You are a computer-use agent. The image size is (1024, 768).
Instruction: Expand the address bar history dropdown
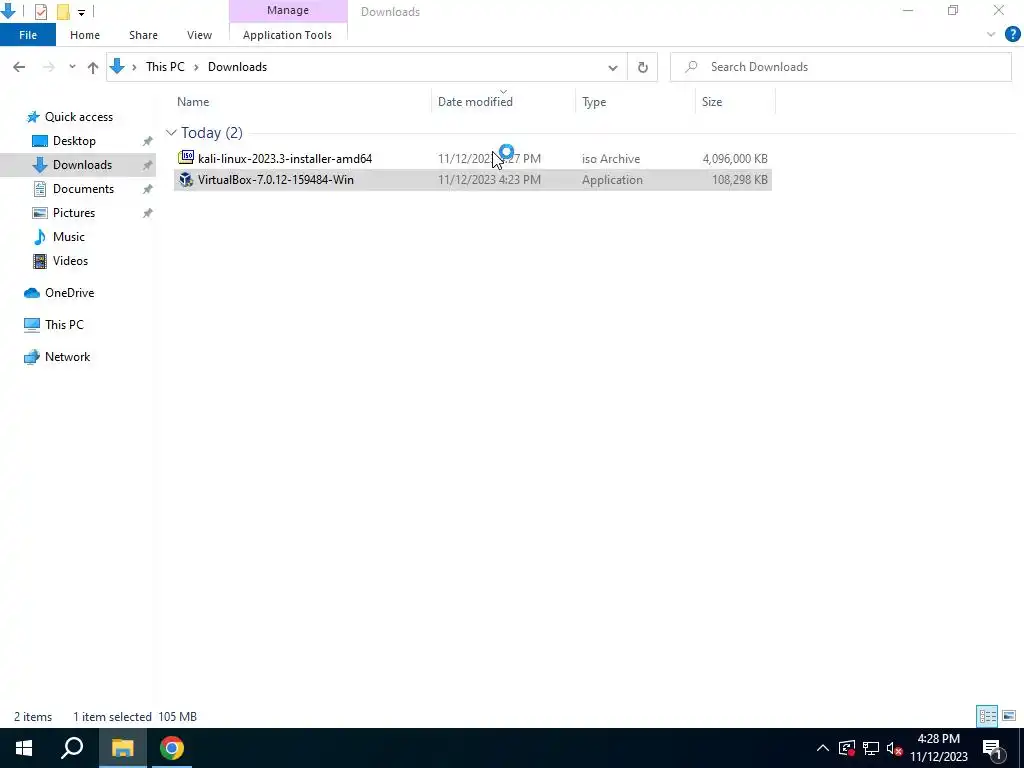(613, 67)
